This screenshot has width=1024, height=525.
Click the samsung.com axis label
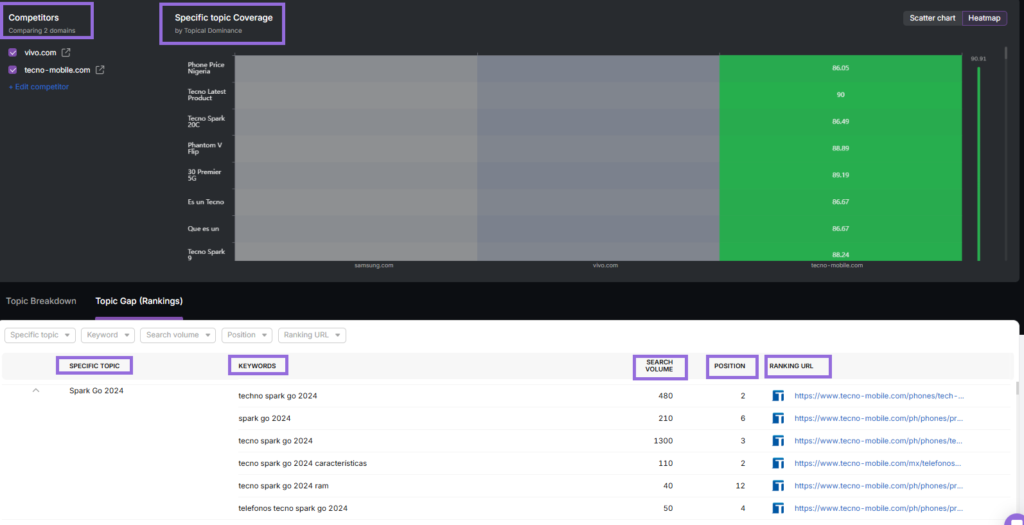click(x=374, y=266)
